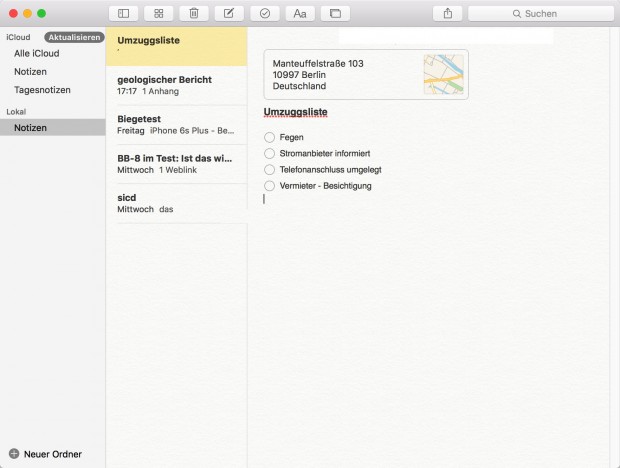Select the iCloud Notizen folder
620x468 pixels.
pos(30,72)
